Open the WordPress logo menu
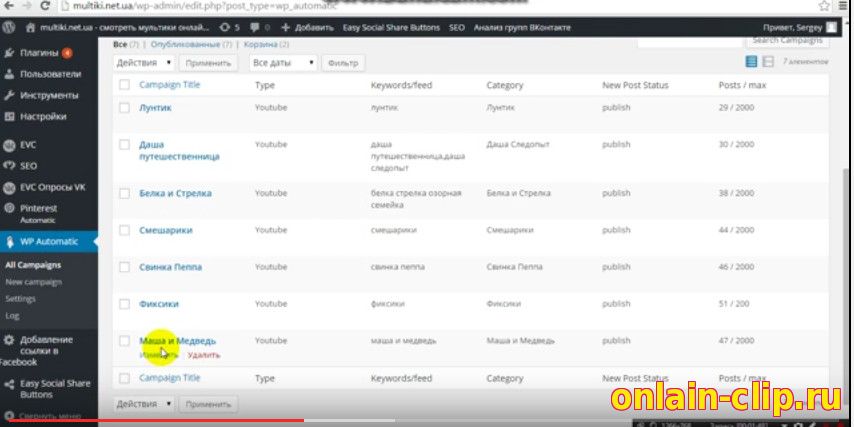This screenshot has width=854, height=427. pos(9,27)
